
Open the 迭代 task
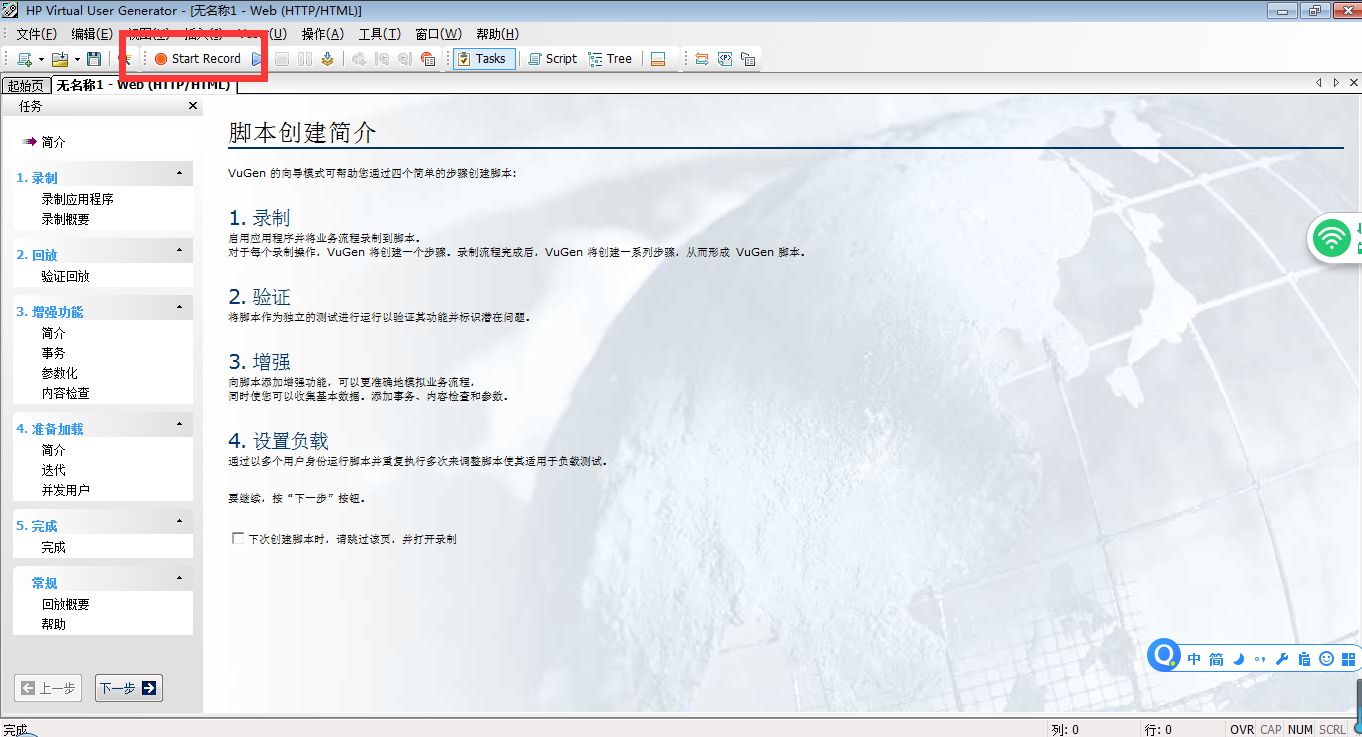[x=54, y=470]
